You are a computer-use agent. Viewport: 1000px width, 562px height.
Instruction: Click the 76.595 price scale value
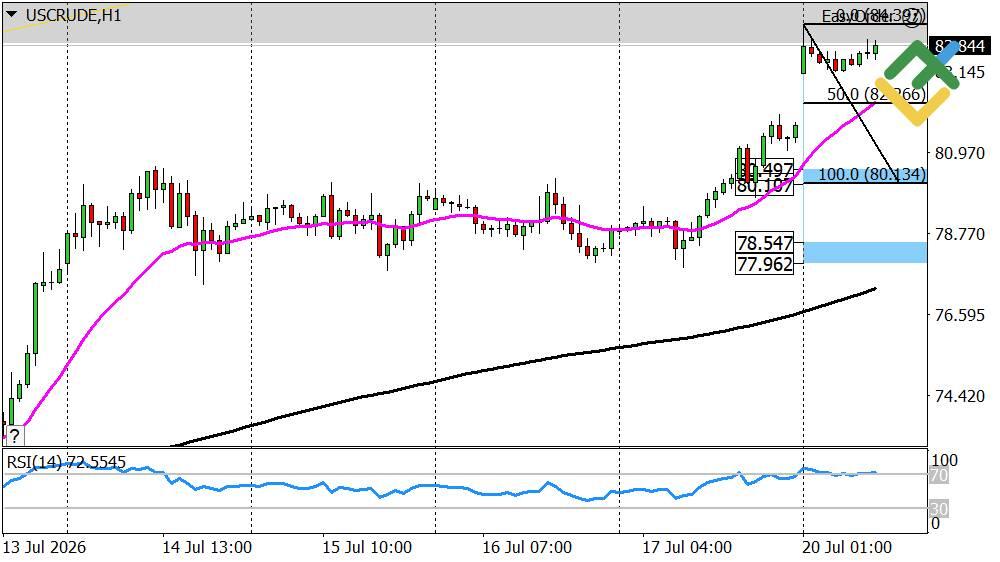pyautogui.click(x=959, y=315)
